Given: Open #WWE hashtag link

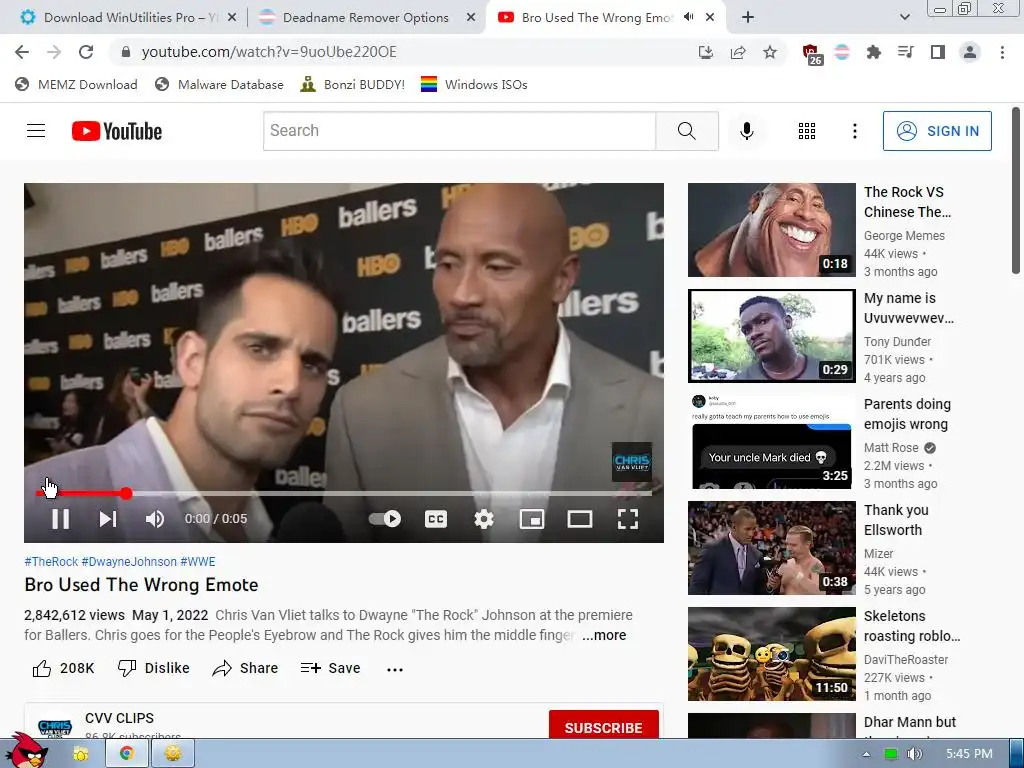Looking at the screenshot, I should point(197,562).
